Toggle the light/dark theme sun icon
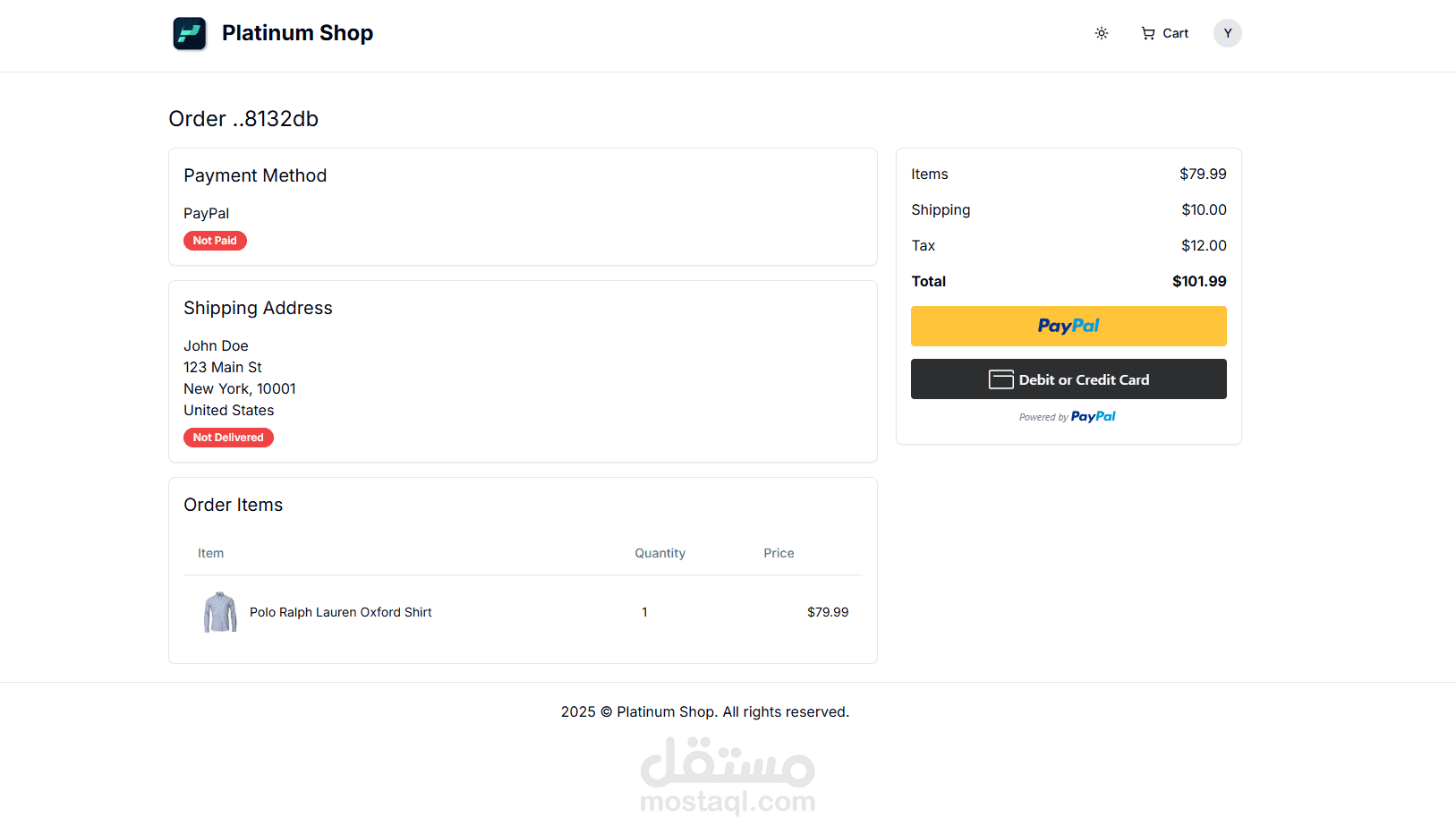Viewport: 1456px width, 834px height. 1102,33
